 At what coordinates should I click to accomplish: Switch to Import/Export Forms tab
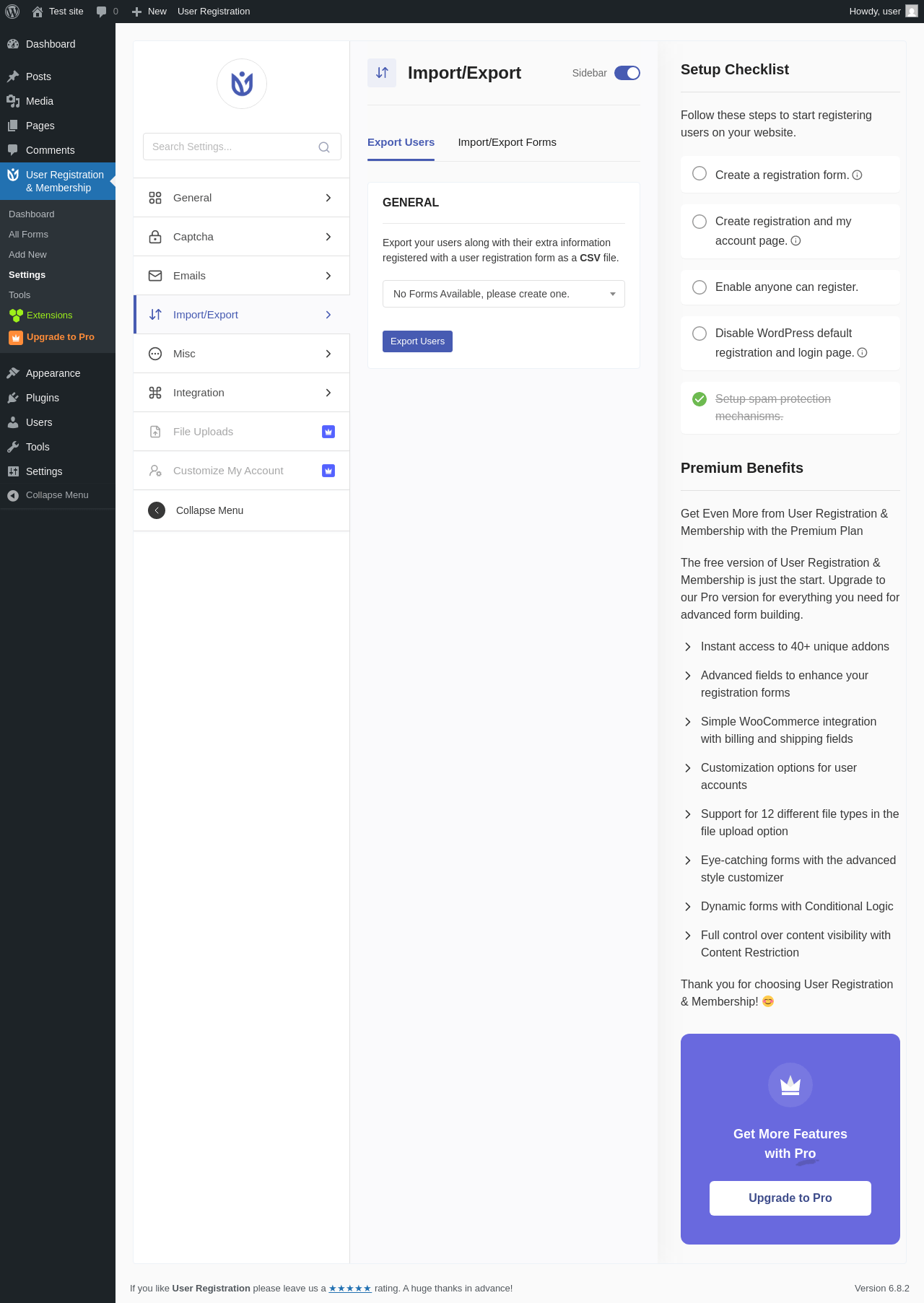[507, 142]
